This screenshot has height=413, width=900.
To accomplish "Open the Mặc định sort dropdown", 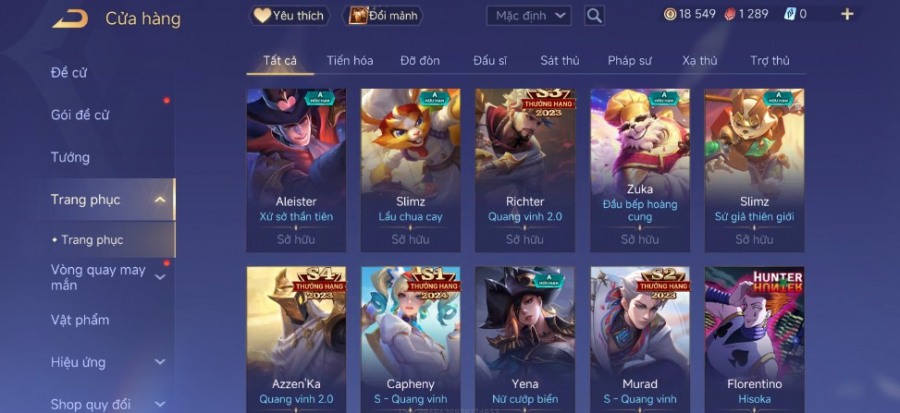I will (529, 15).
